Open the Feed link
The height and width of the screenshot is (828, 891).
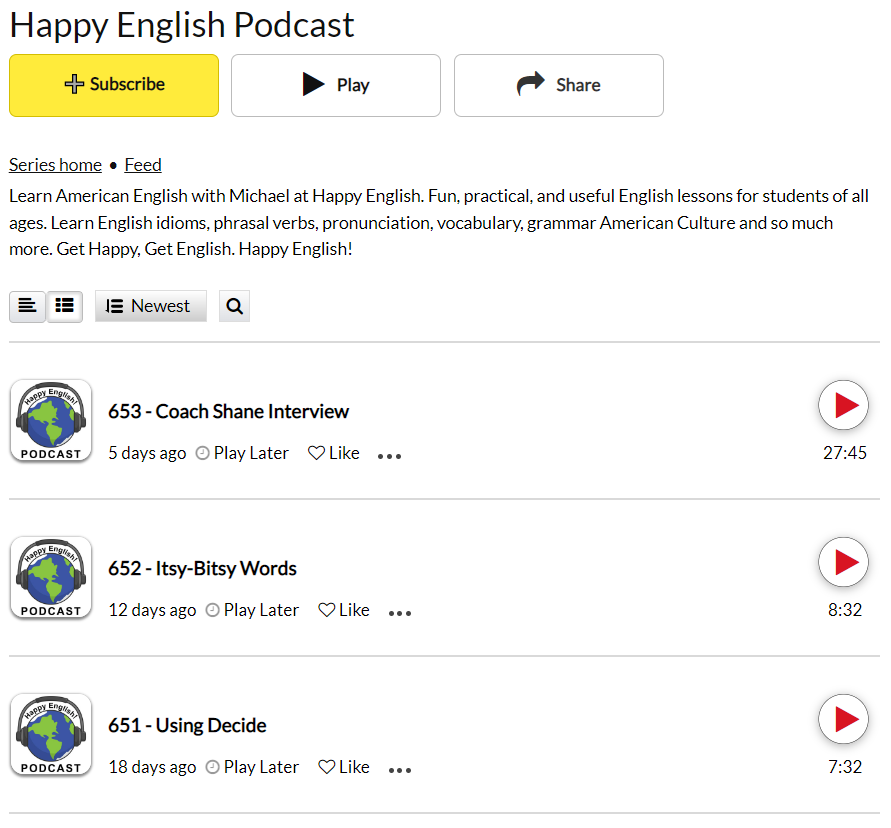[x=143, y=165]
